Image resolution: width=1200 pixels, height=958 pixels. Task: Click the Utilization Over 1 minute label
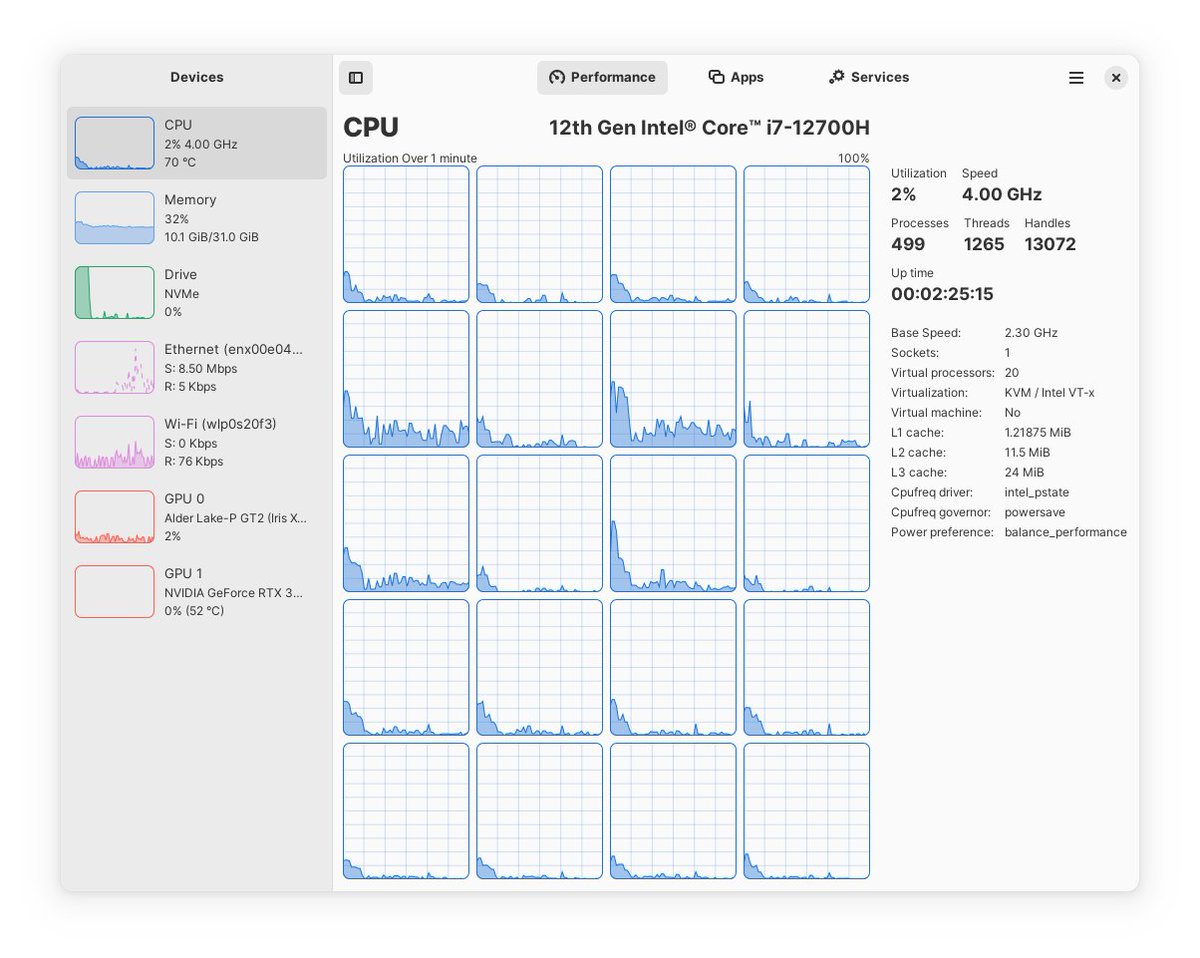point(410,158)
